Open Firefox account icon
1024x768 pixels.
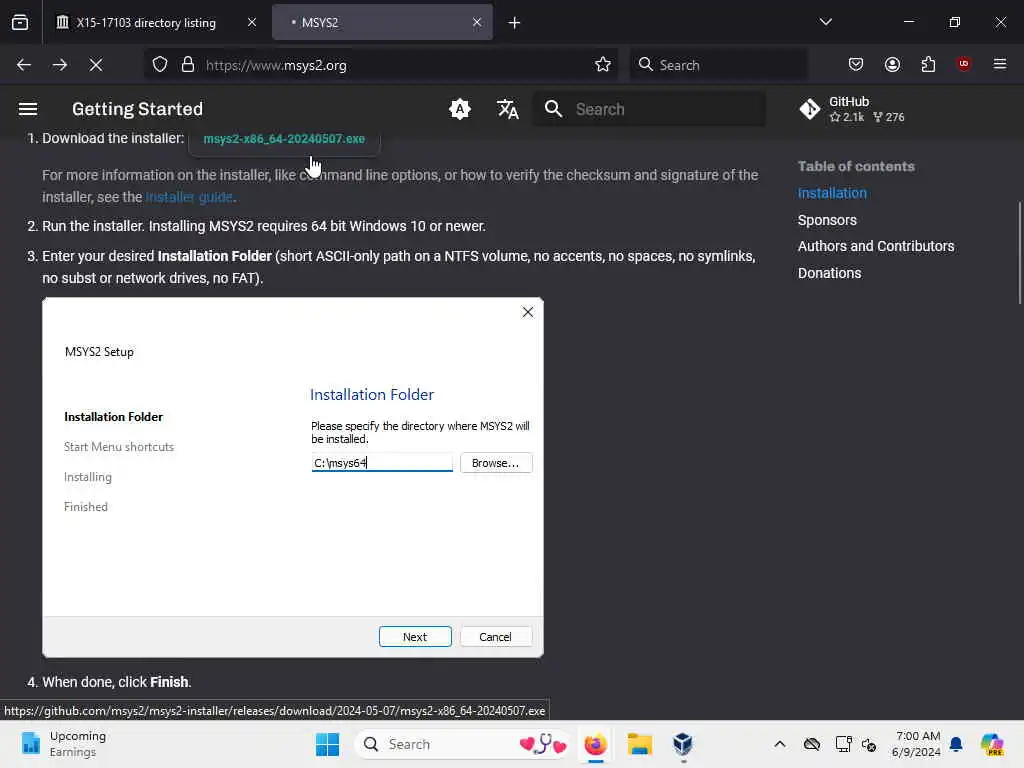[893, 64]
